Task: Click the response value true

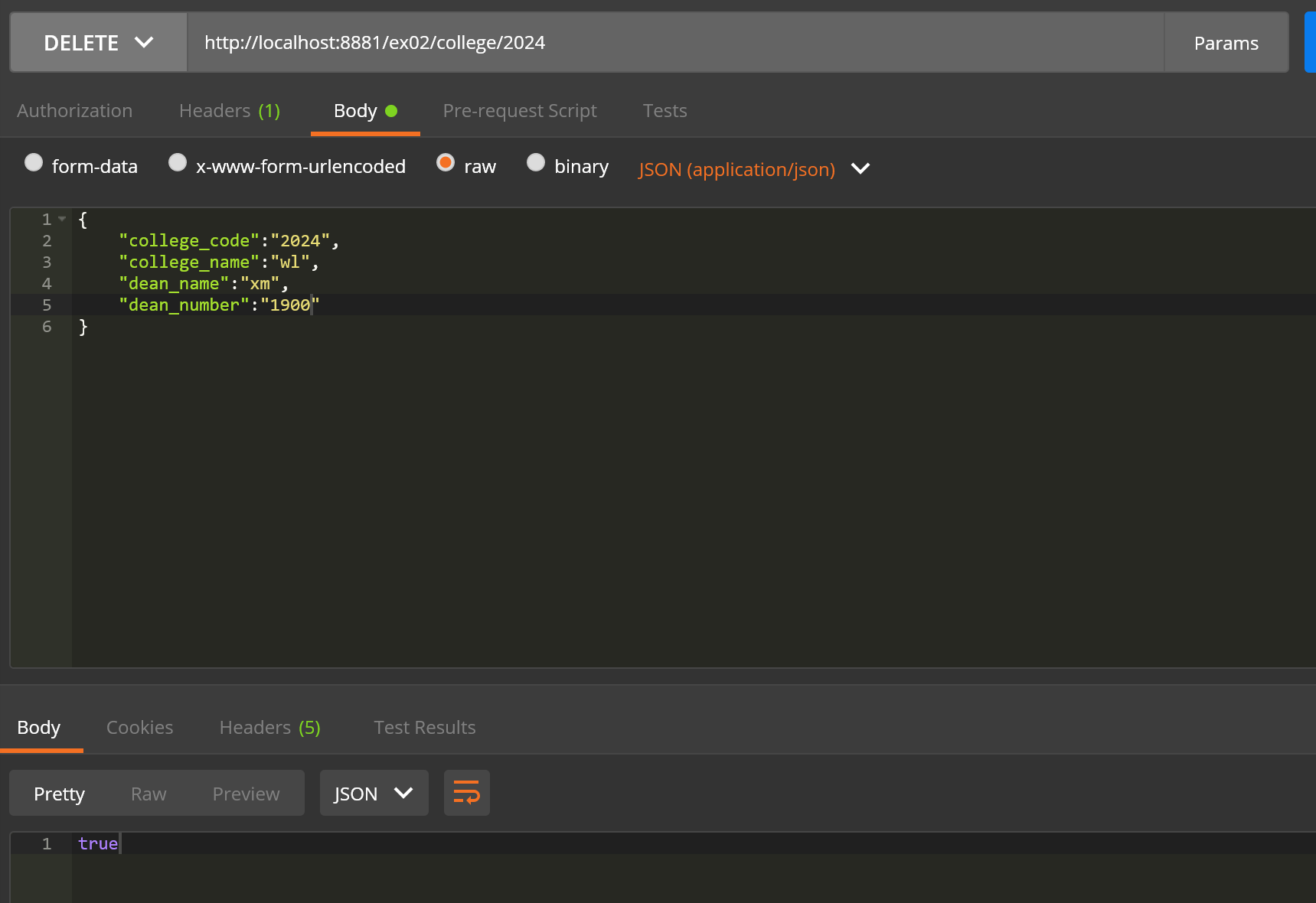Action: tap(98, 843)
